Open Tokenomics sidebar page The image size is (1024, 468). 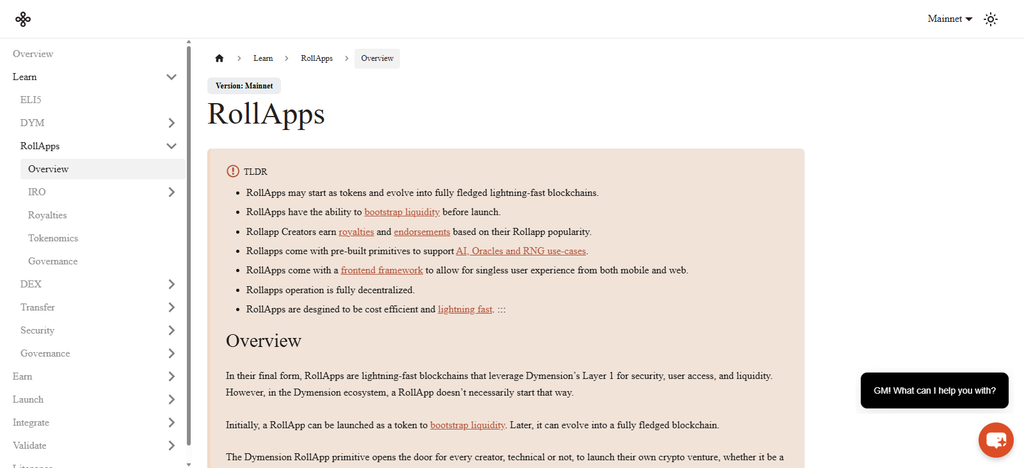[53, 238]
